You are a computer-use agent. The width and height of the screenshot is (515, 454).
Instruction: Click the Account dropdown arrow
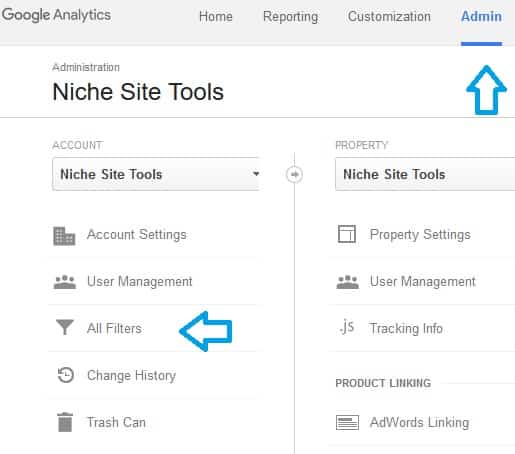(256, 174)
